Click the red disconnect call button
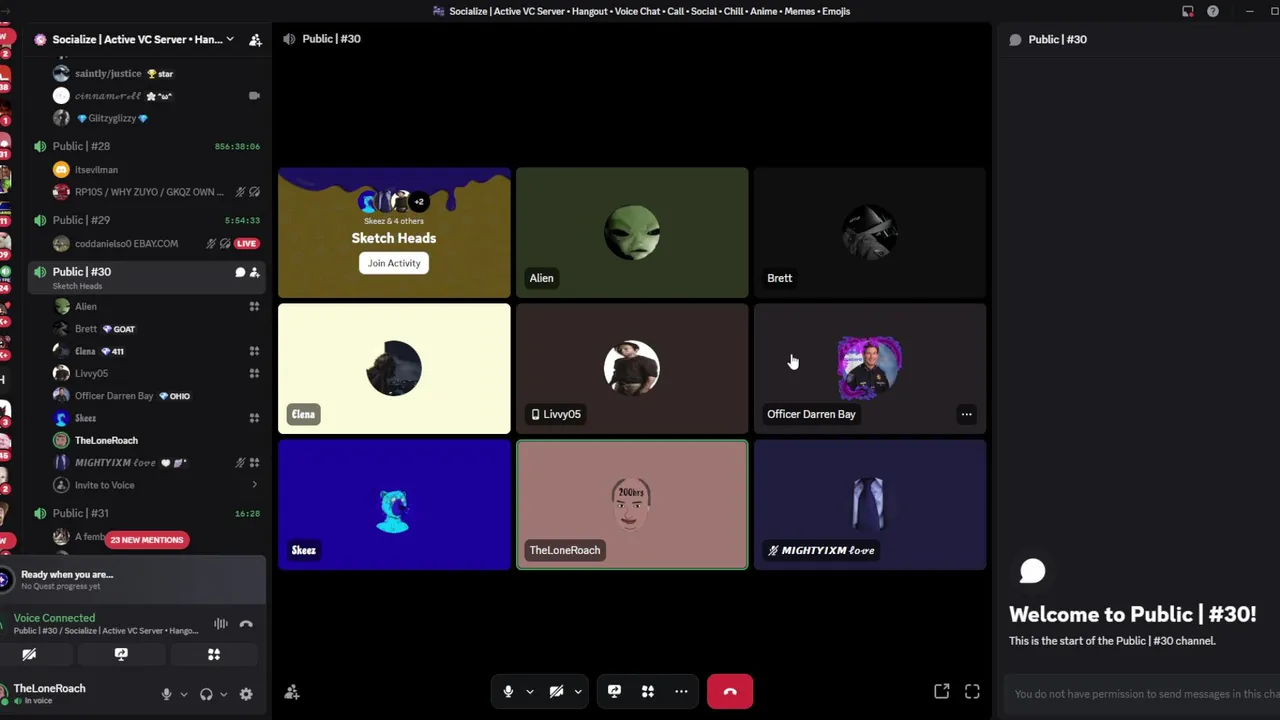1280x720 pixels. [730, 691]
